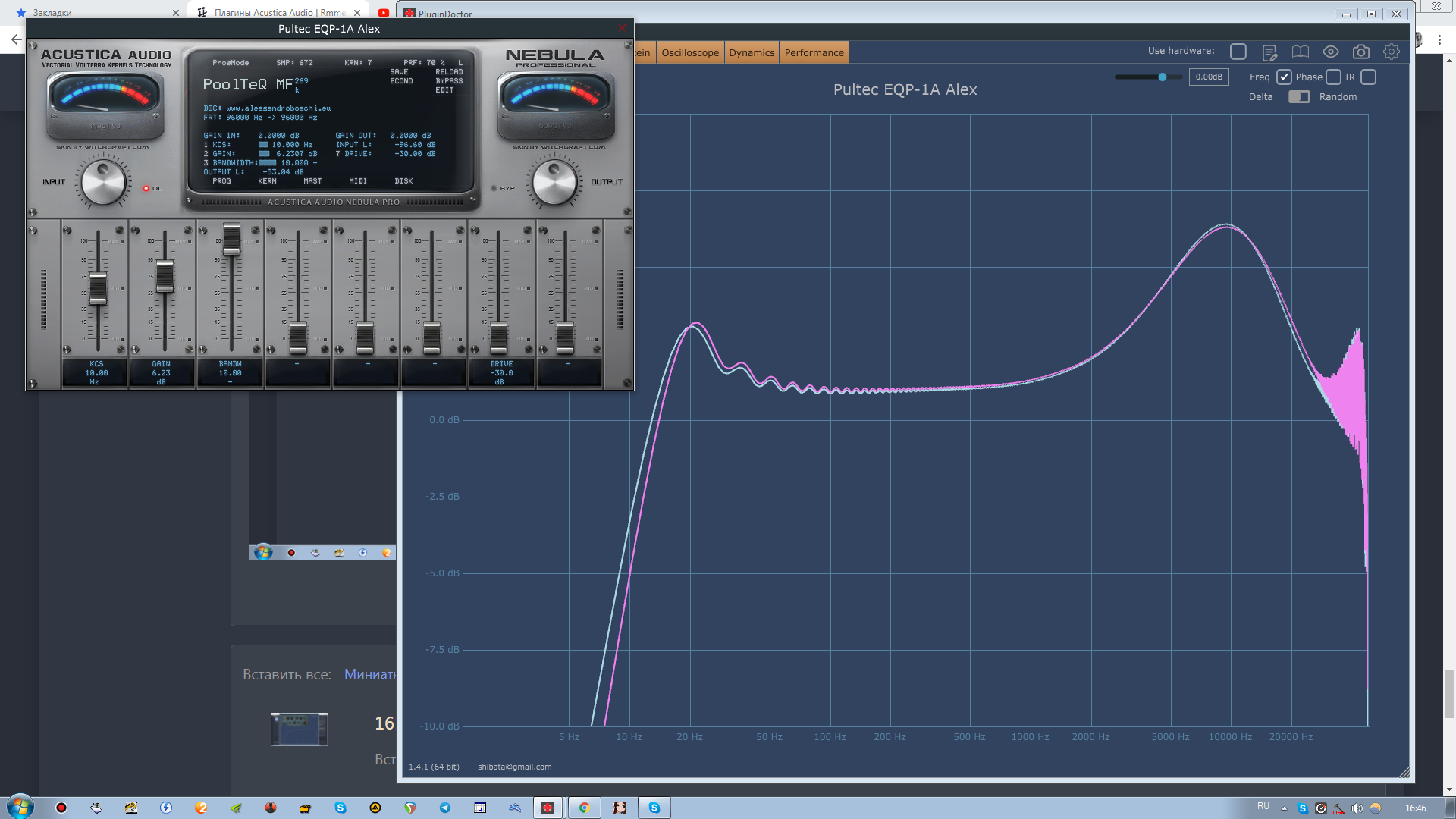Open the notes editor icon
Image resolution: width=1456 pixels, height=819 pixels.
pos(1269,52)
